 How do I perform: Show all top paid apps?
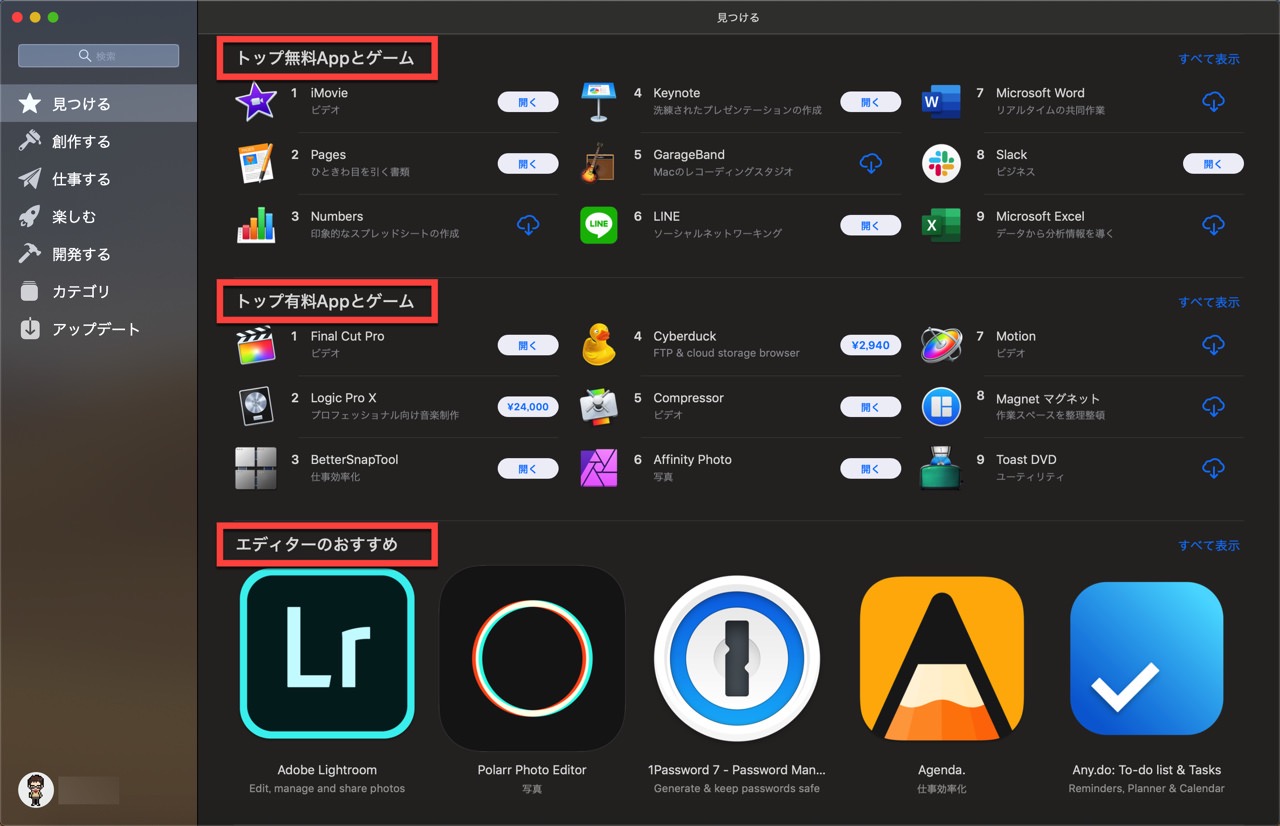(1208, 302)
